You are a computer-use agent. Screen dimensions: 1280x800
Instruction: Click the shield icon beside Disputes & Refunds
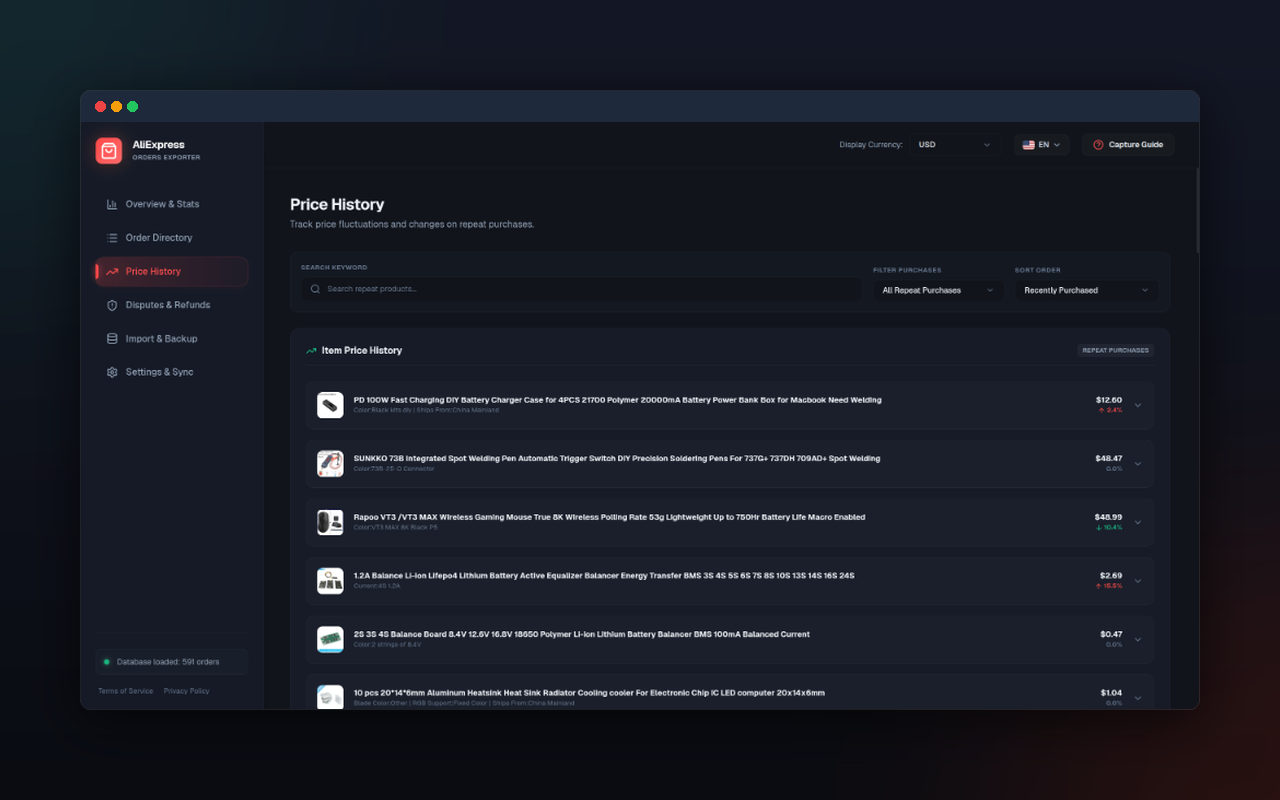(112, 305)
